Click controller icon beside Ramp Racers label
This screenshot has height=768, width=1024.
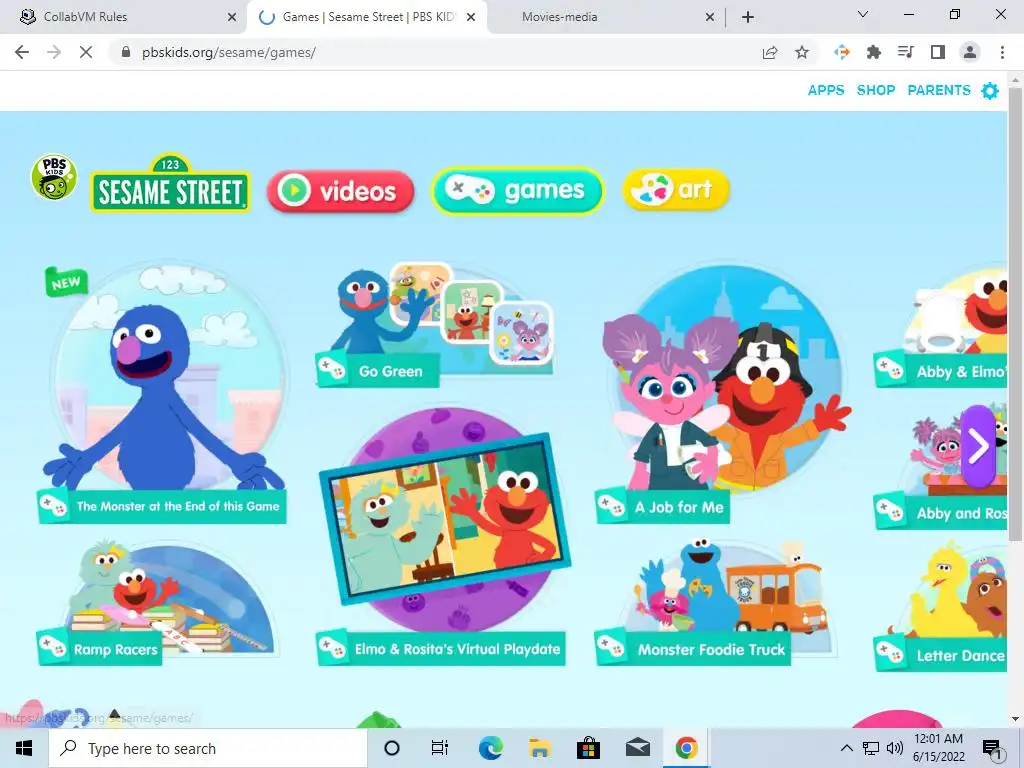(53, 648)
